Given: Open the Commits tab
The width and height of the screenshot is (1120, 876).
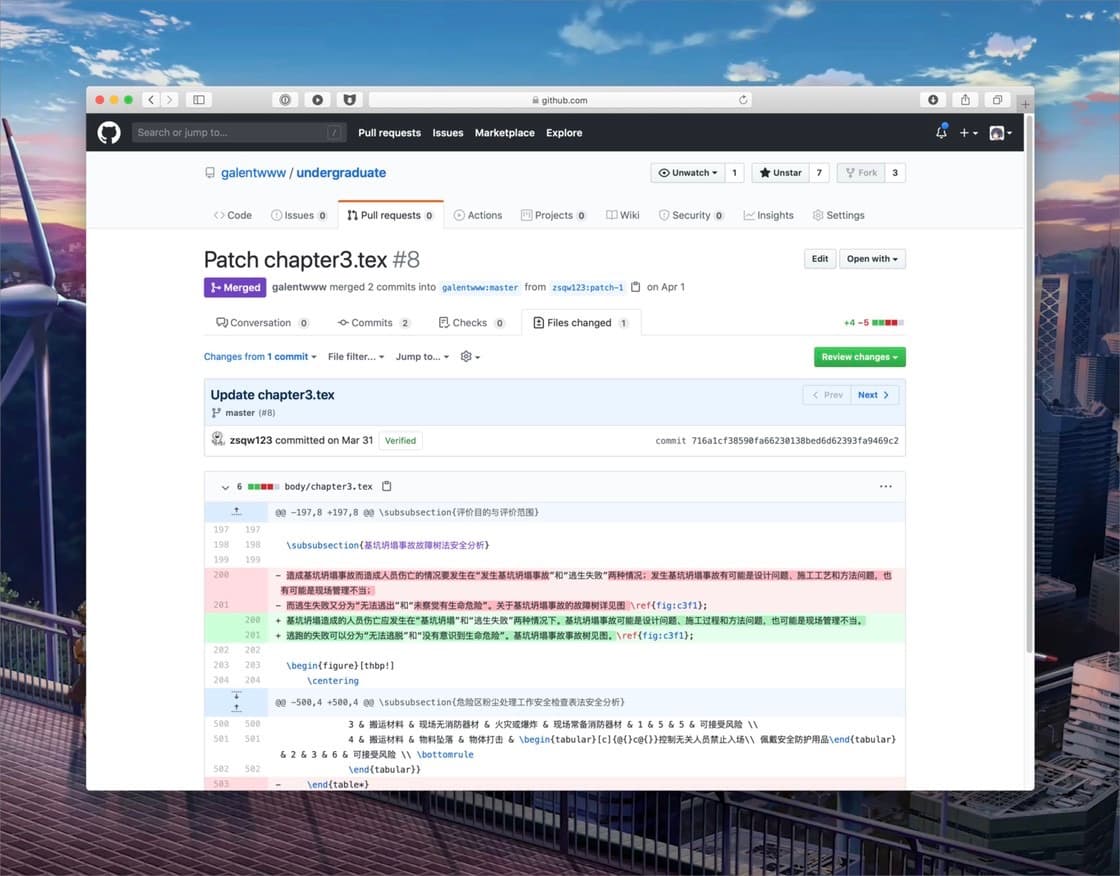Looking at the screenshot, I should coord(372,323).
